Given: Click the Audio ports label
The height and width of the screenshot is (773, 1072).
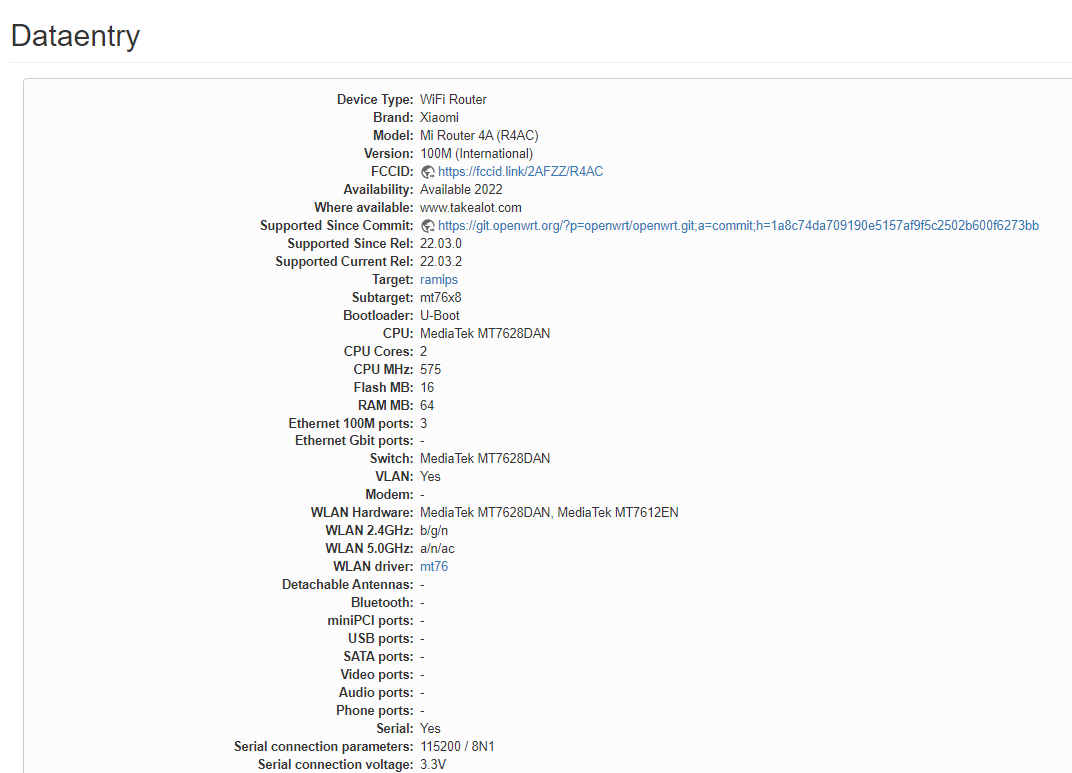Looking at the screenshot, I should point(376,692).
